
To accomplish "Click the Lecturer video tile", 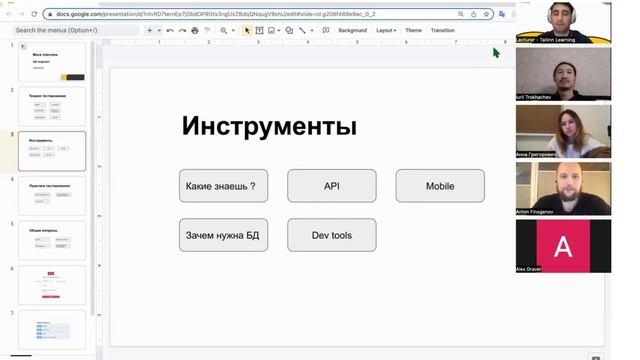I will point(563,22).
